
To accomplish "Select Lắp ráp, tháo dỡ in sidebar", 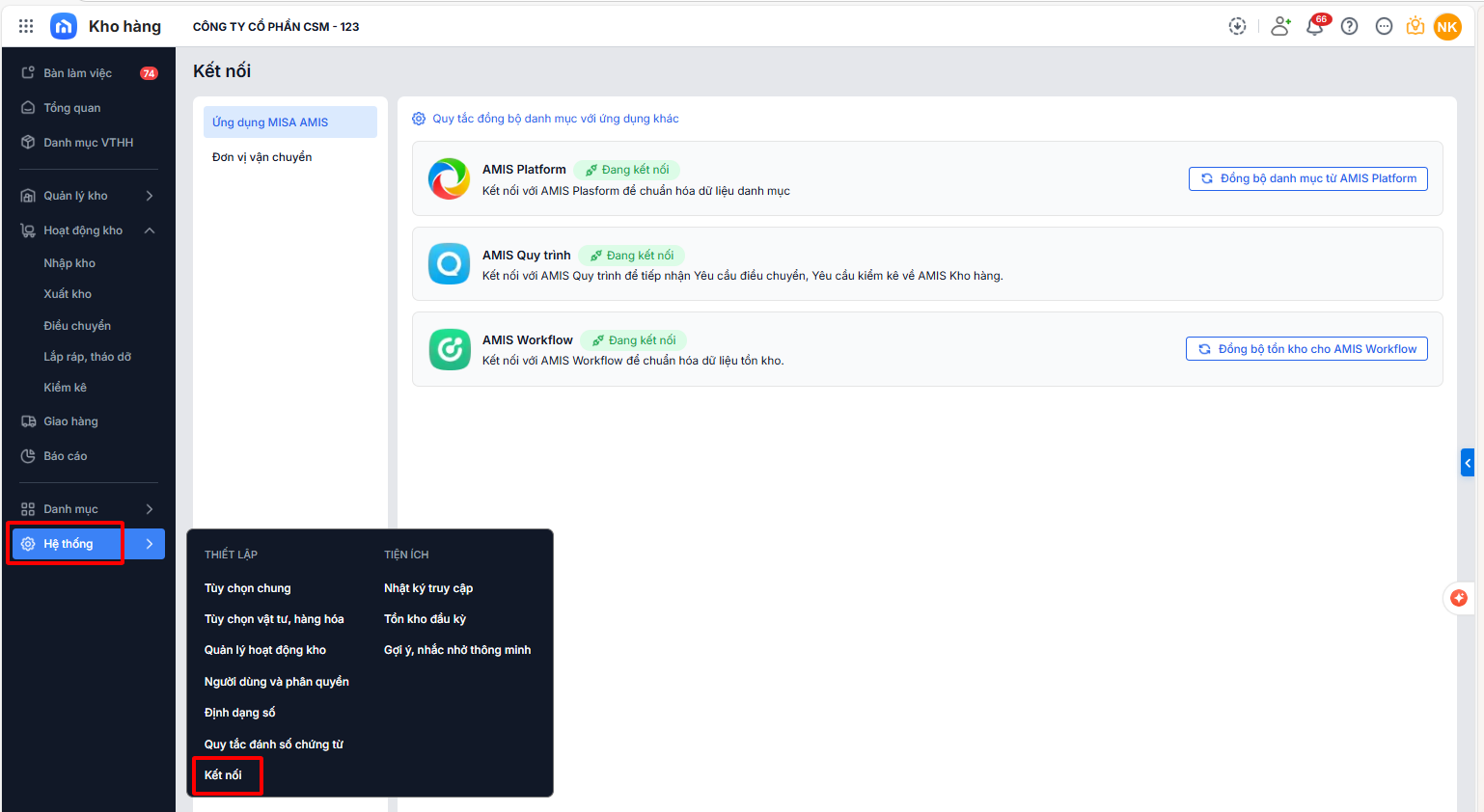I will tap(89, 357).
